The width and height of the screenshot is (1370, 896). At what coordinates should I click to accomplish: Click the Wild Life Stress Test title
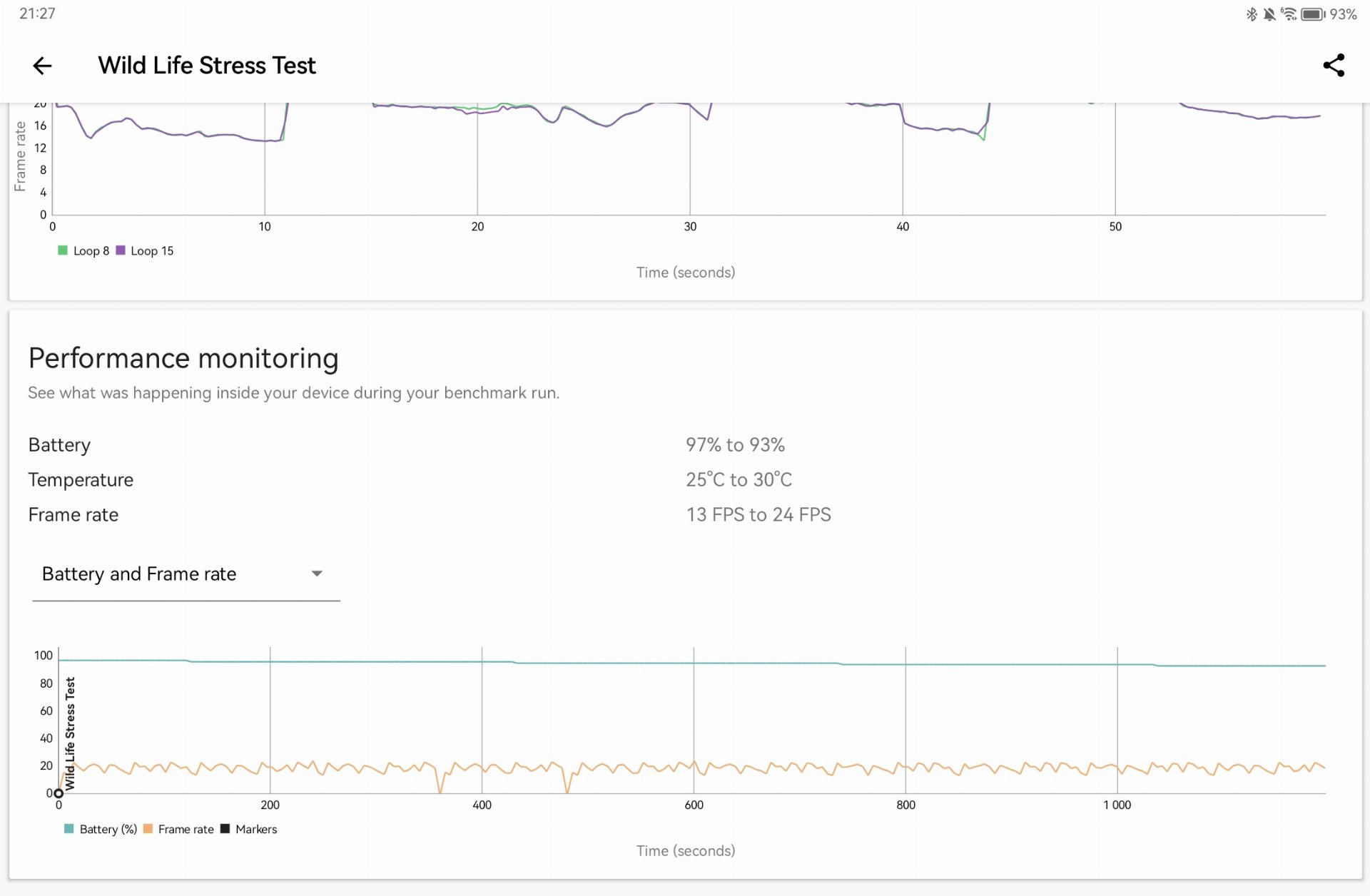tap(207, 66)
